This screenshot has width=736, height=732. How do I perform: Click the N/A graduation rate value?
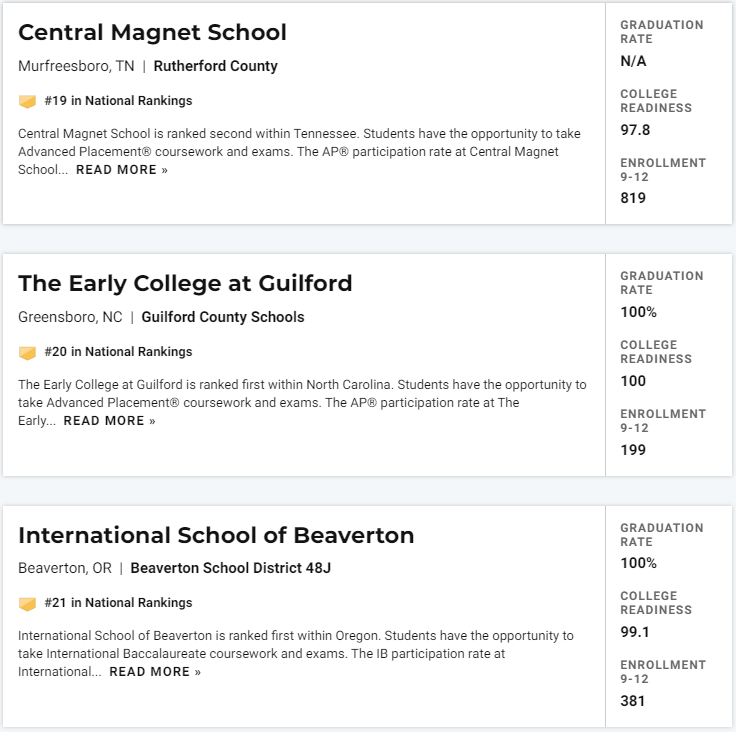[633, 61]
